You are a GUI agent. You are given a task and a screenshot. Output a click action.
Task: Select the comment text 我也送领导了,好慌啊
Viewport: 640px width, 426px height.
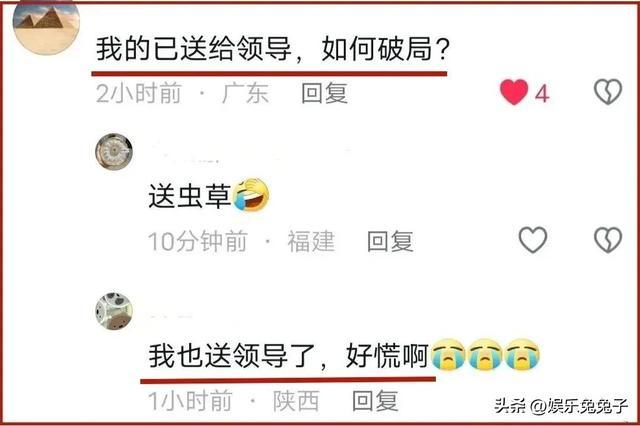[289, 355]
